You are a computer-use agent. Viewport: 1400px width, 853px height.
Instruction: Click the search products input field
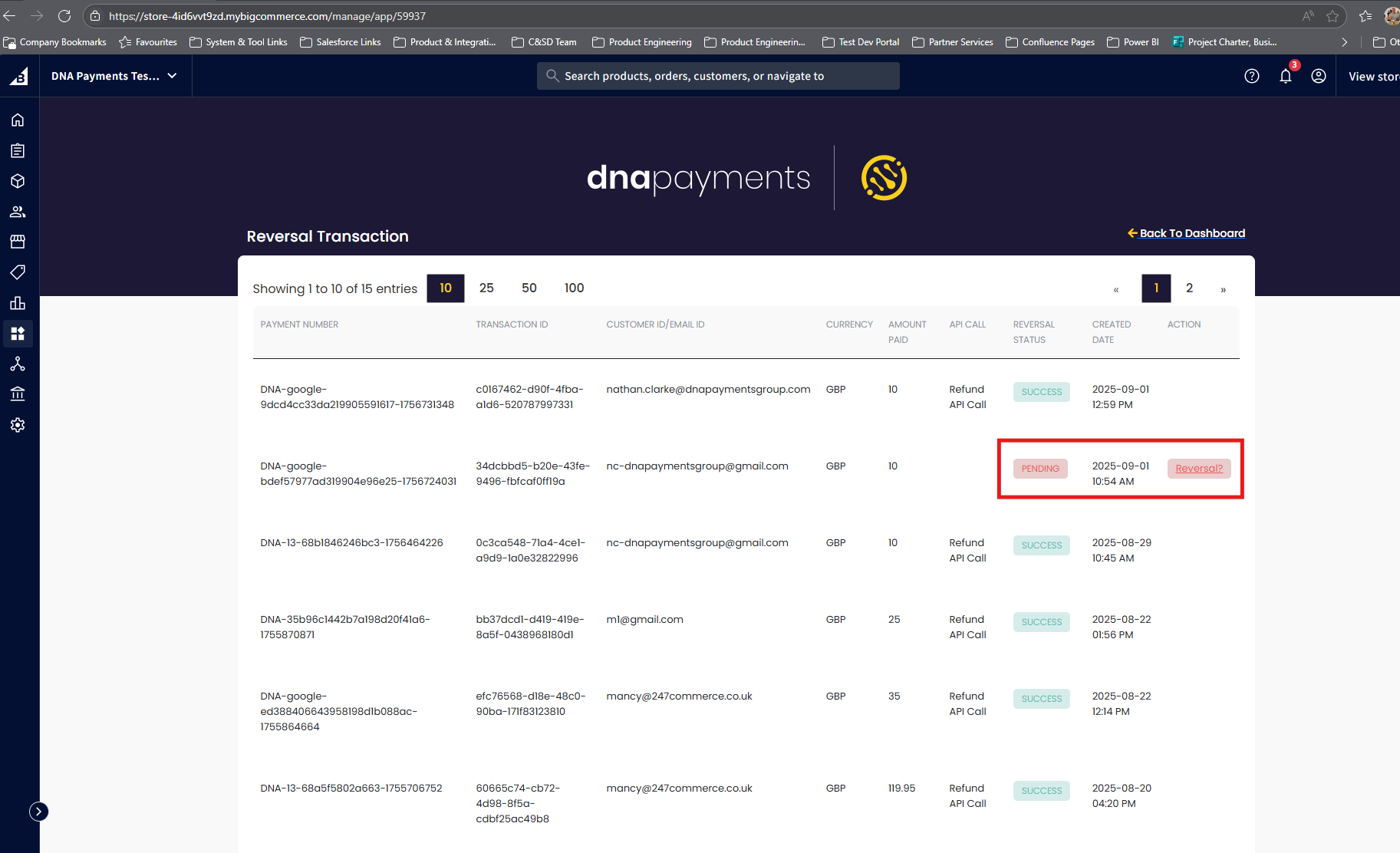[x=718, y=76]
